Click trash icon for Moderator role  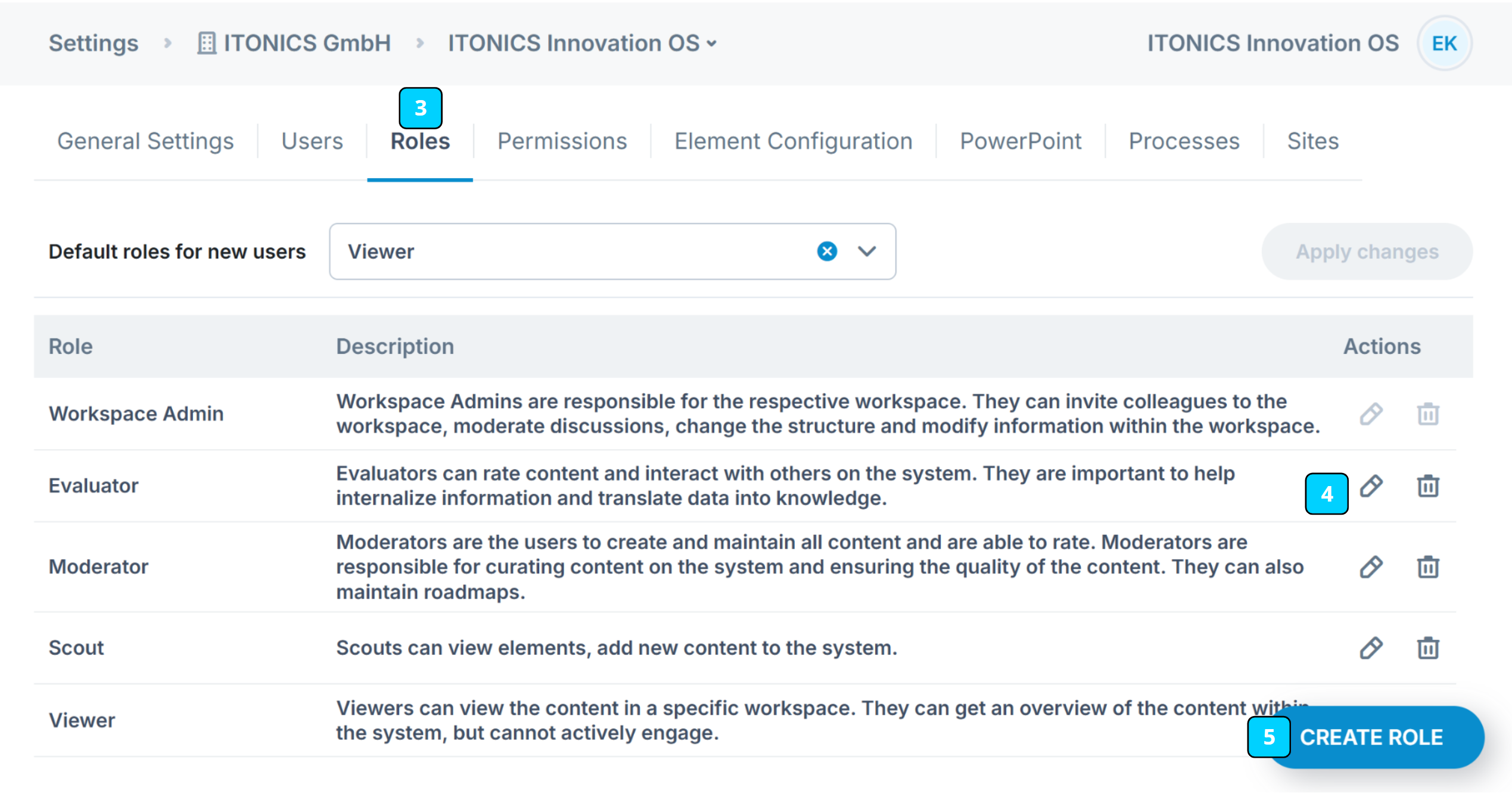pyautogui.click(x=1427, y=566)
